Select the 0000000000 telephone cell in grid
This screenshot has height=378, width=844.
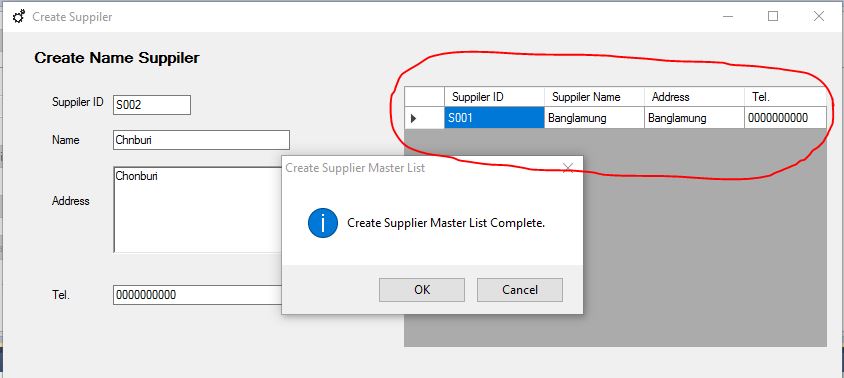785,118
